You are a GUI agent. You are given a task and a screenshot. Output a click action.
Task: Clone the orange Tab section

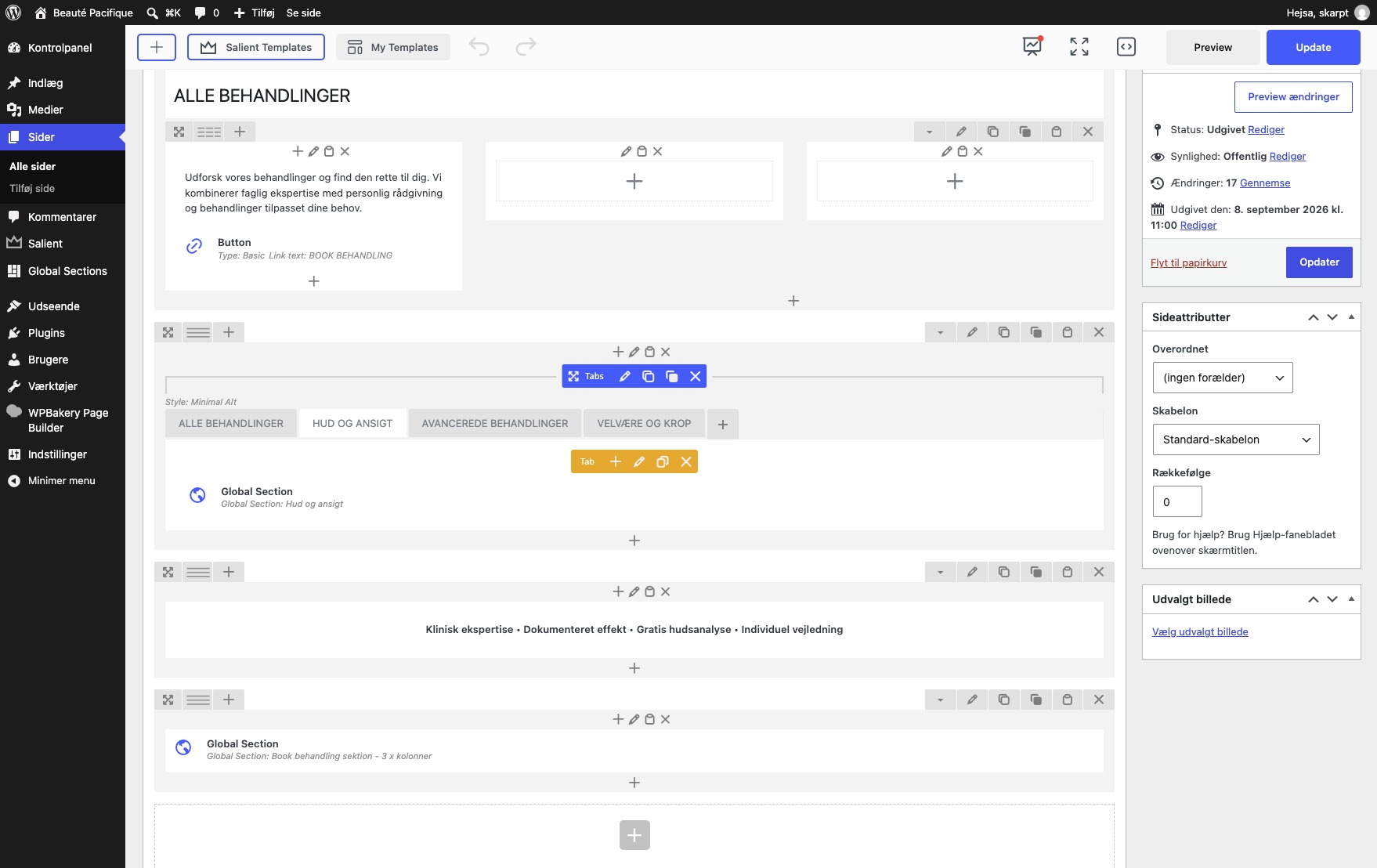tap(663, 461)
